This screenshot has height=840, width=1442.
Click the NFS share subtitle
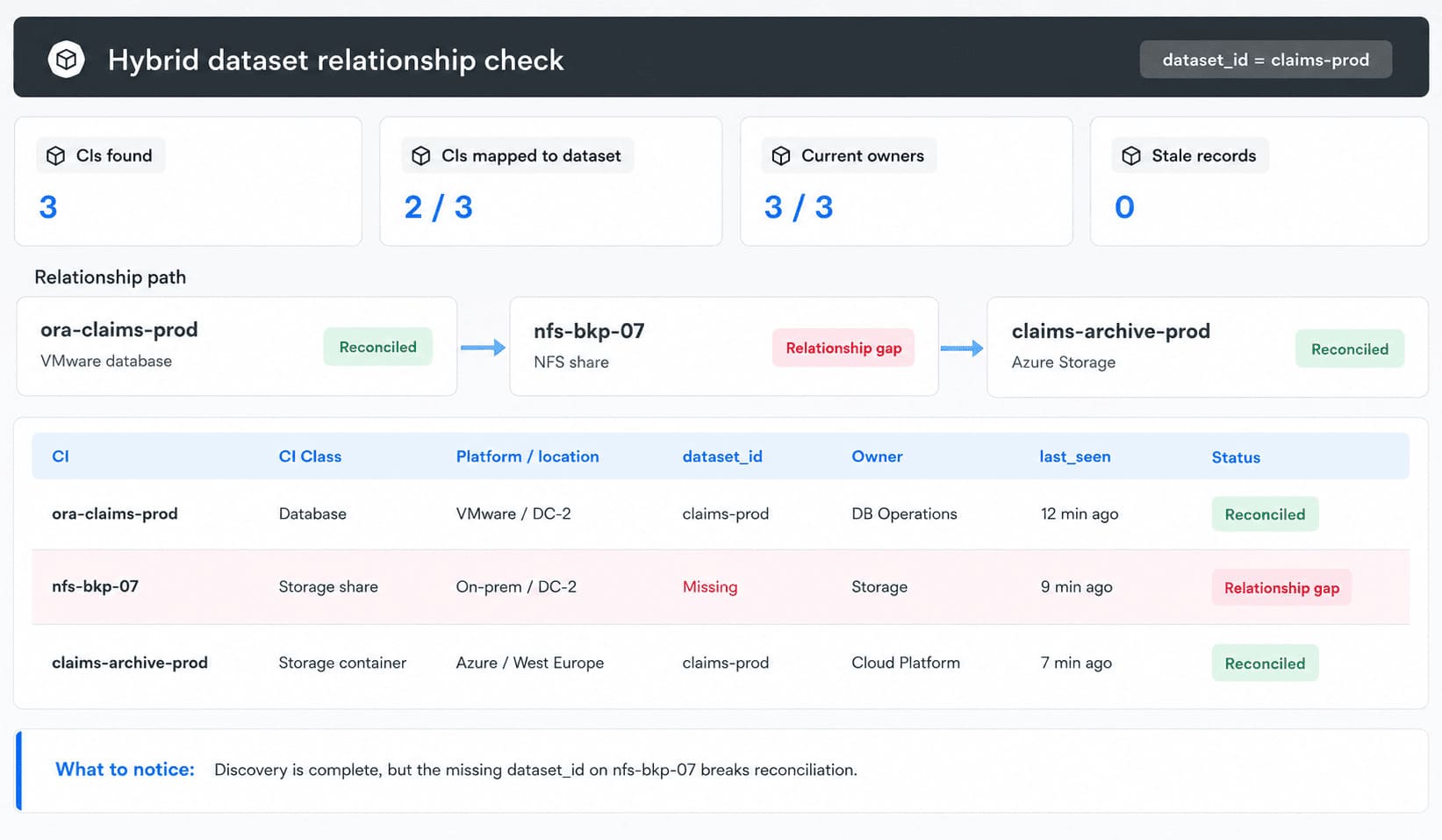[x=571, y=362]
